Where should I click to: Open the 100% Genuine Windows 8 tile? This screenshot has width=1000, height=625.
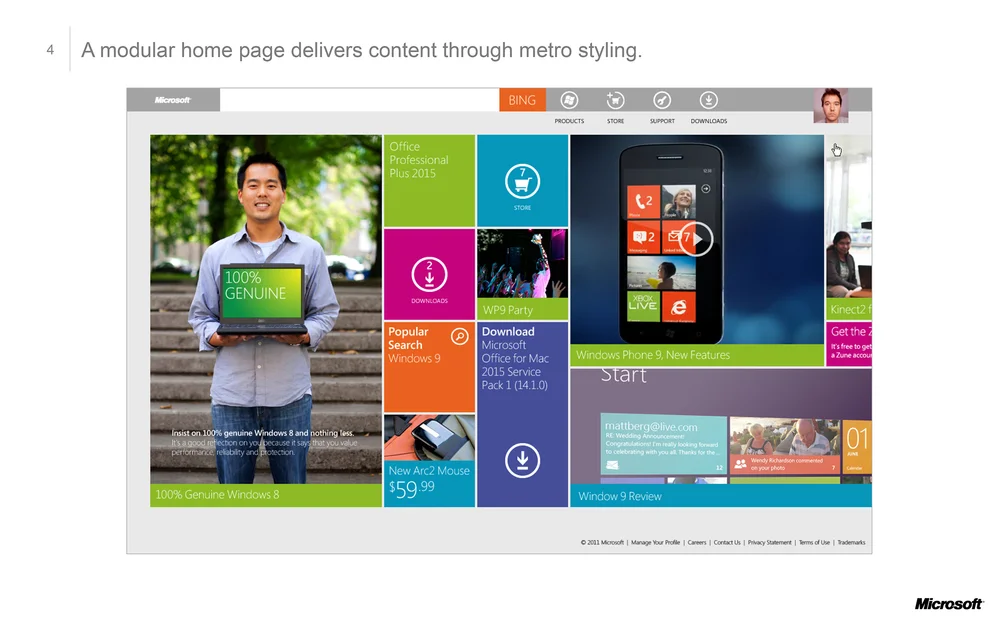click(x=266, y=321)
